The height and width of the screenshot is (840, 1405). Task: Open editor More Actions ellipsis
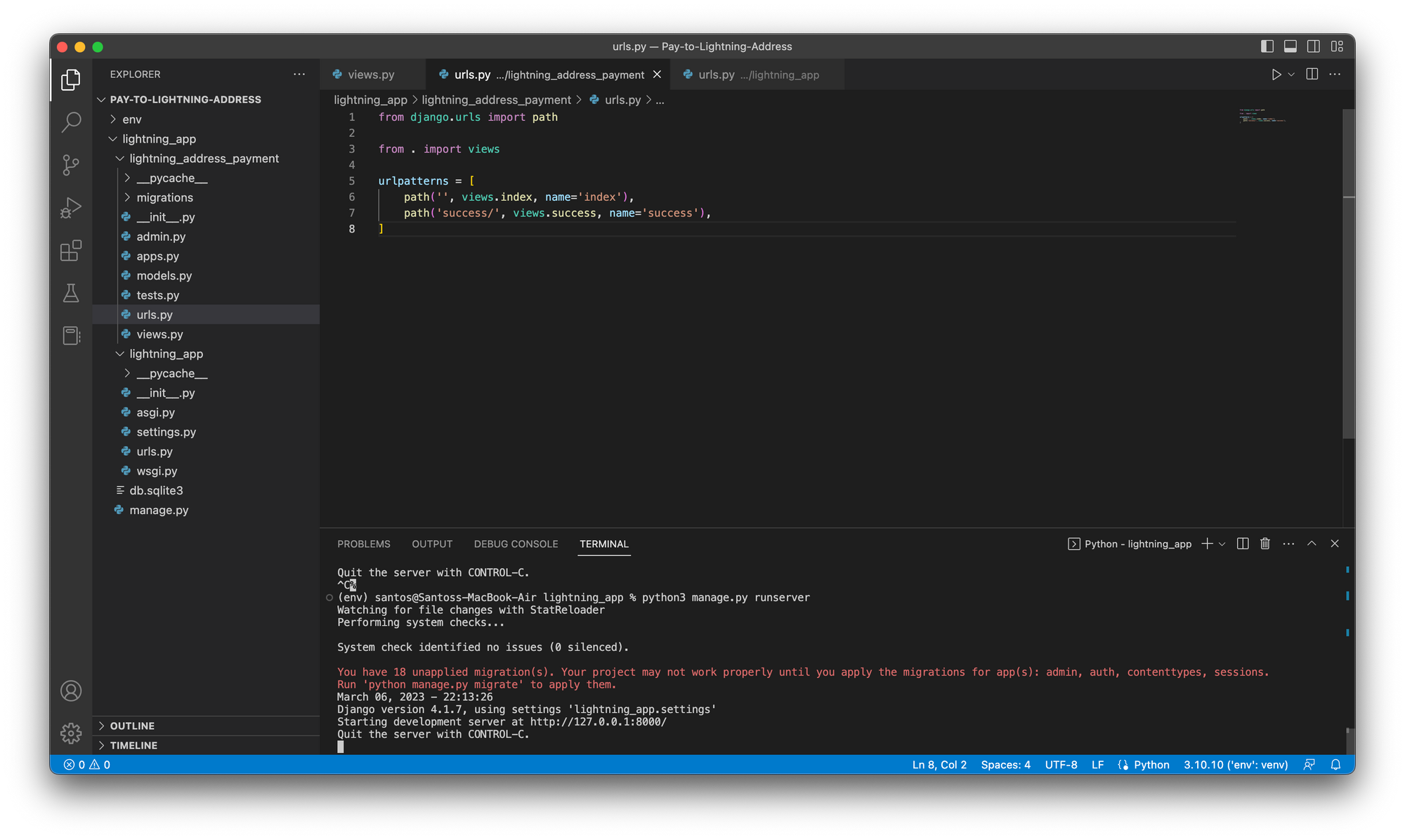[1335, 74]
